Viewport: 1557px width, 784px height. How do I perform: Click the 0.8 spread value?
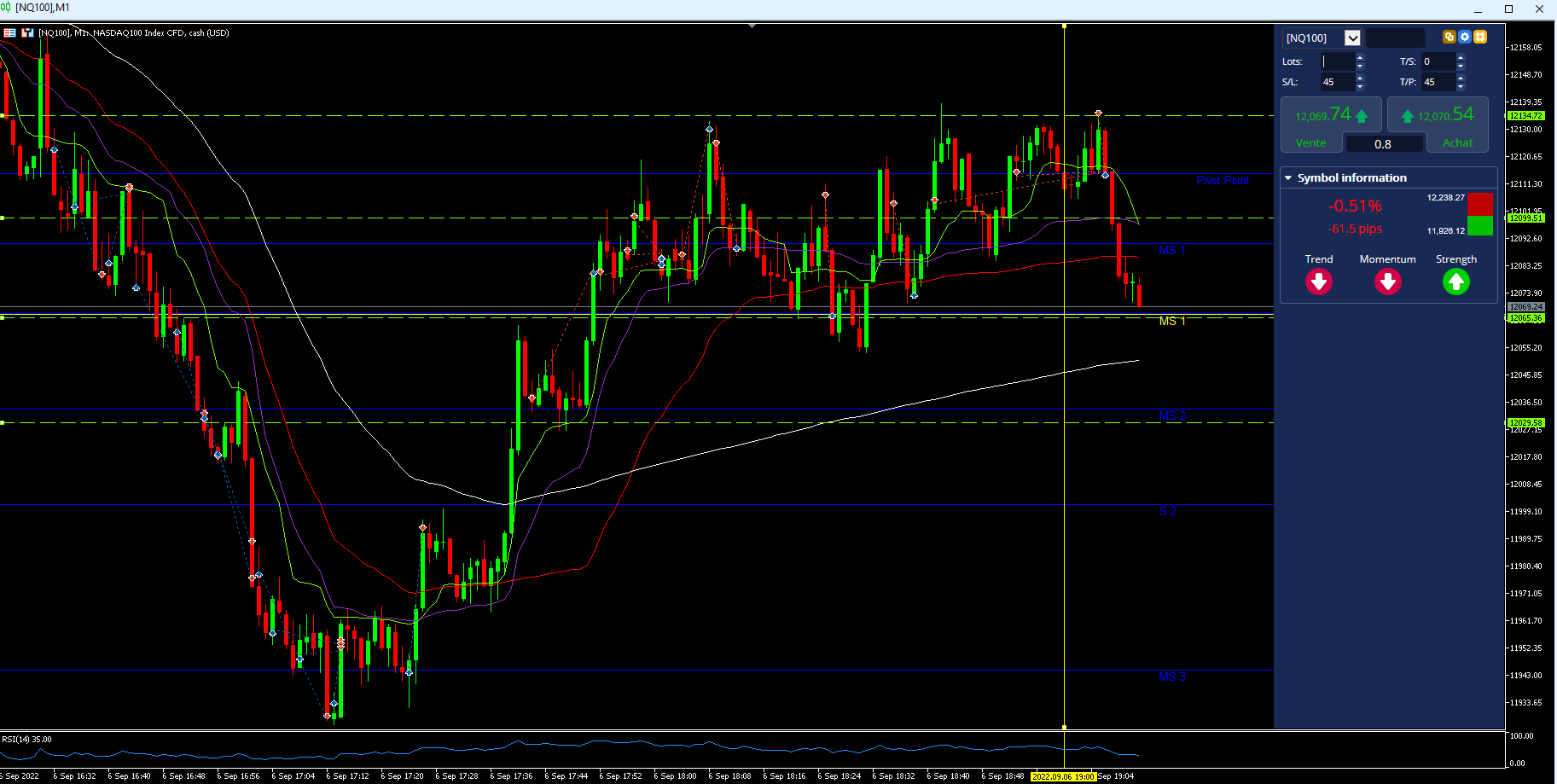1383,144
